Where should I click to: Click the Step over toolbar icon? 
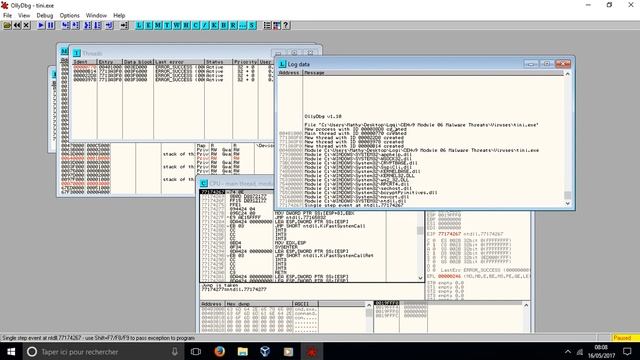tap(76, 25)
